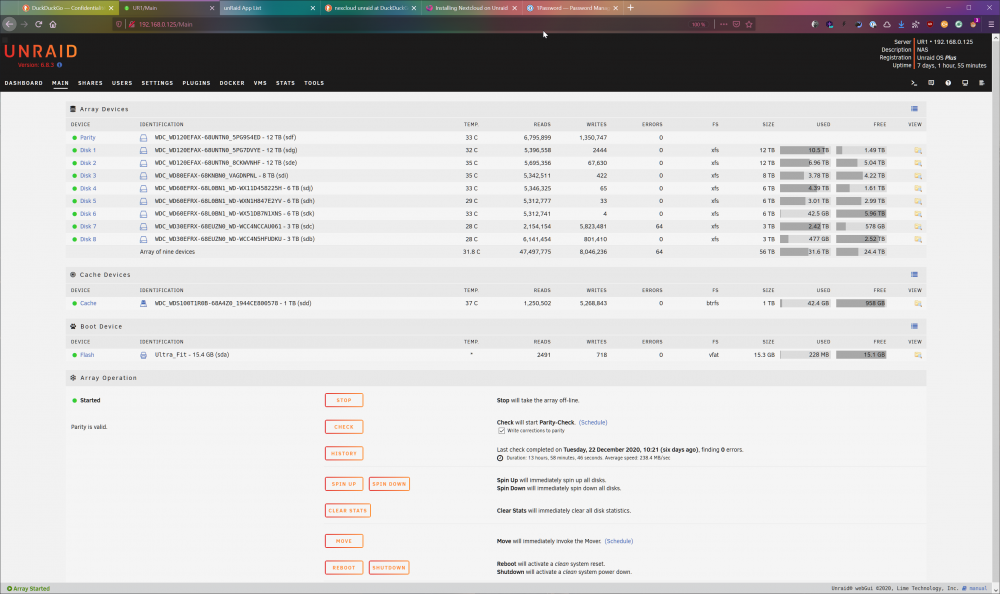This screenshot has width=1000, height=594.
Task: Switch to the DuckDuckGo Confidential tab
Action: (x=67, y=8)
